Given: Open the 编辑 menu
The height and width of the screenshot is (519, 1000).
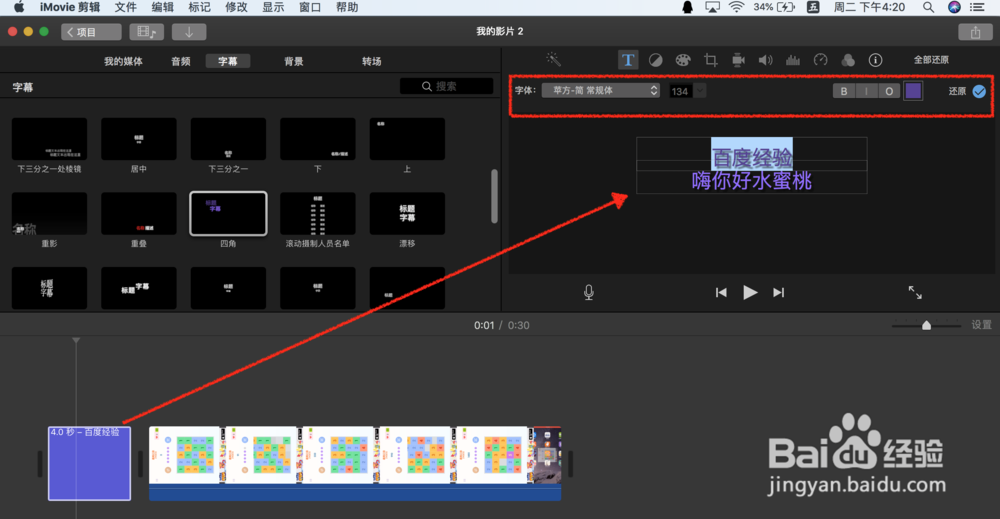Looking at the screenshot, I should [163, 7].
